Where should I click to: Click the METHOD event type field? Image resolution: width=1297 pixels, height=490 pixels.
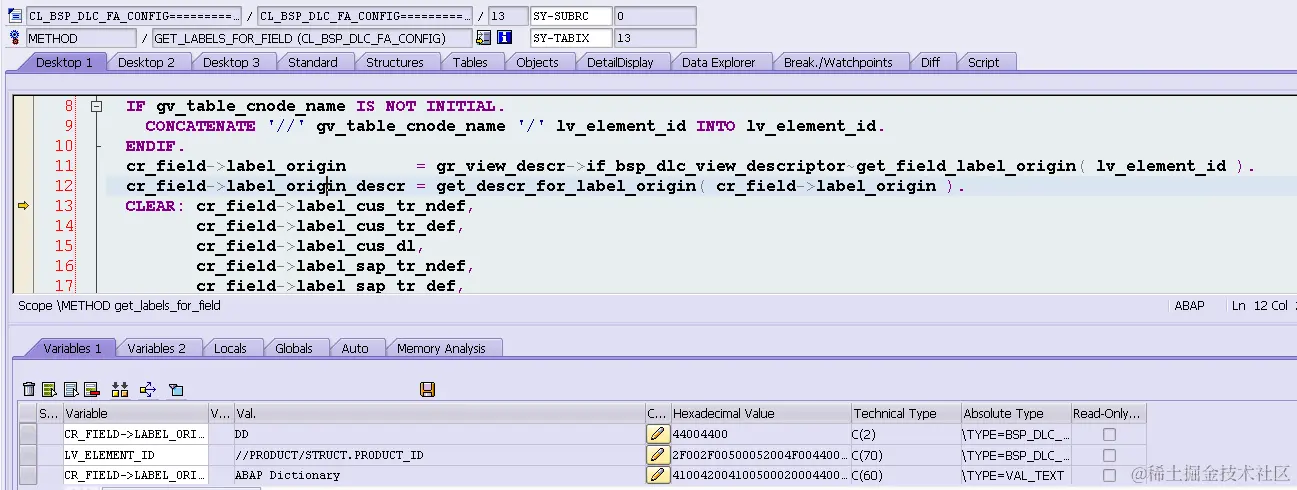81,38
